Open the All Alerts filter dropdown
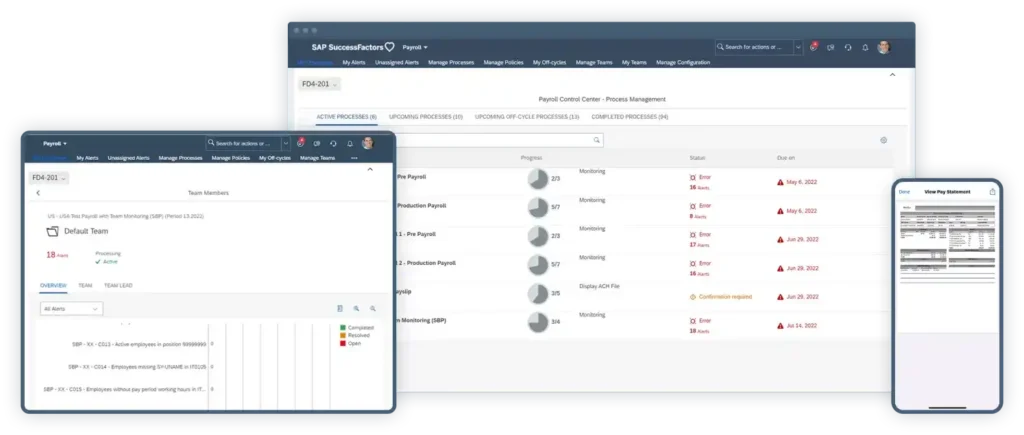This screenshot has height=435, width=1024. (x=71, y=308)
